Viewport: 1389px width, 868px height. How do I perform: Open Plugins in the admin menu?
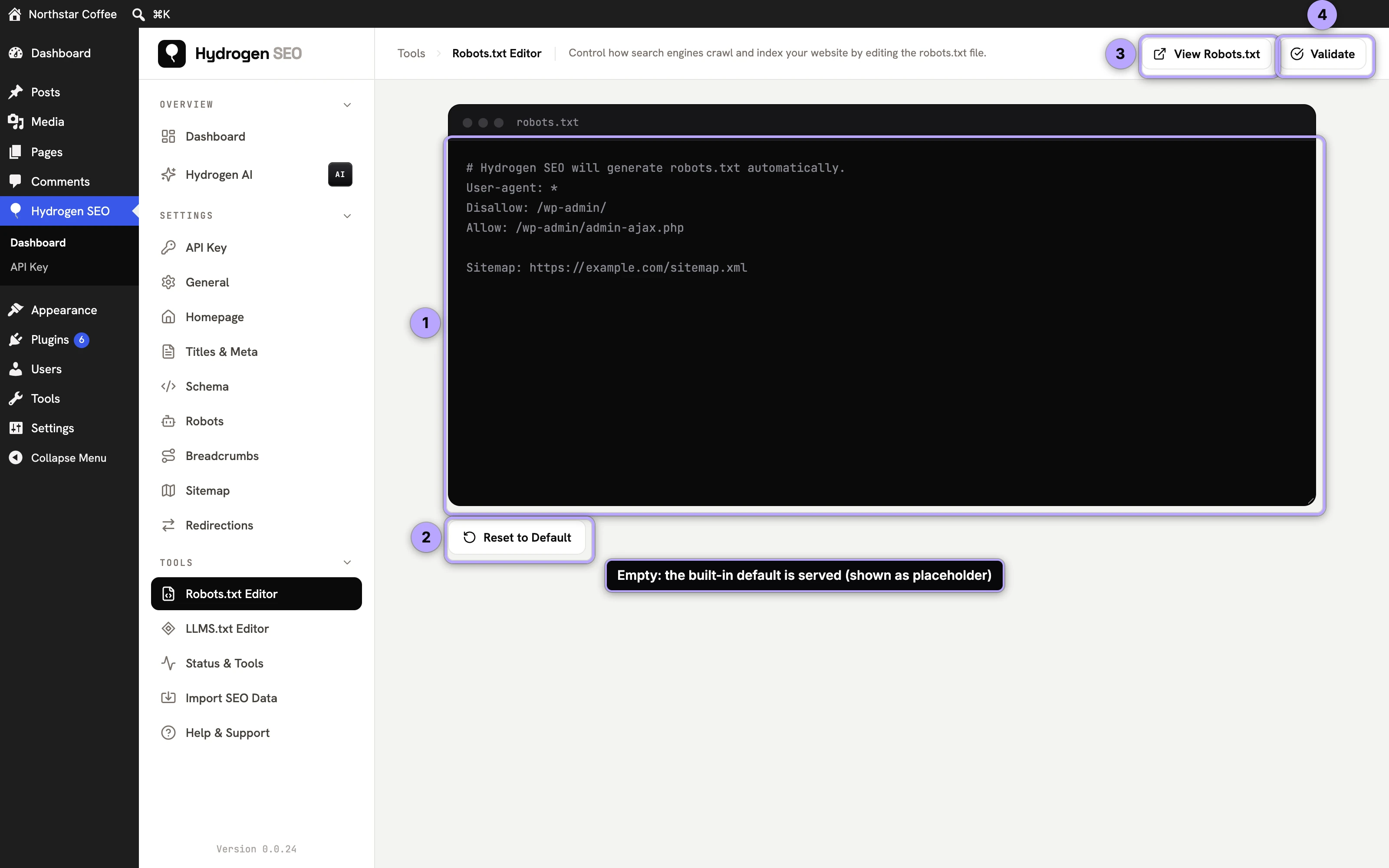(69, 340)
